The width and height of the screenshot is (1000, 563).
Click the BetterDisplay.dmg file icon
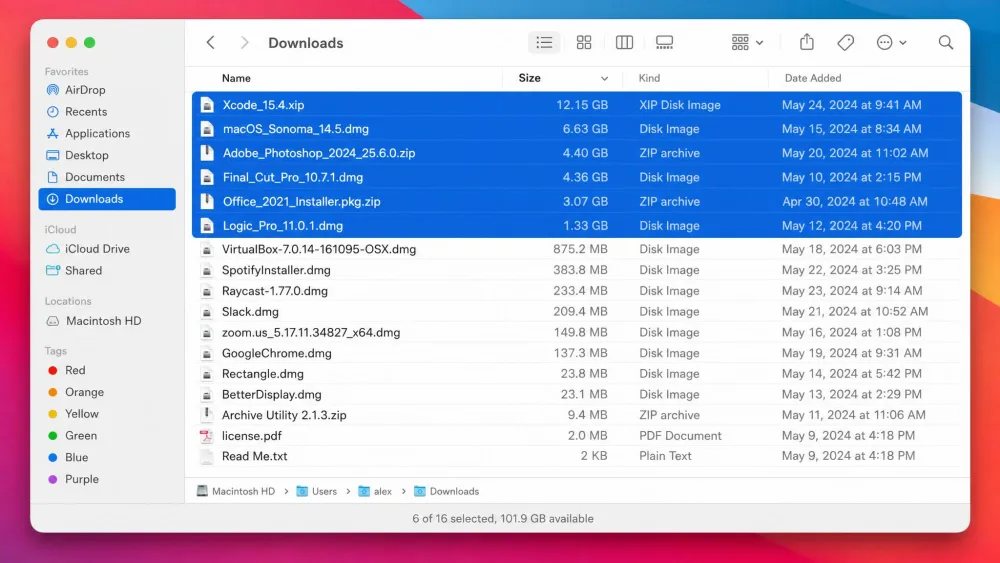click(207, 395)
